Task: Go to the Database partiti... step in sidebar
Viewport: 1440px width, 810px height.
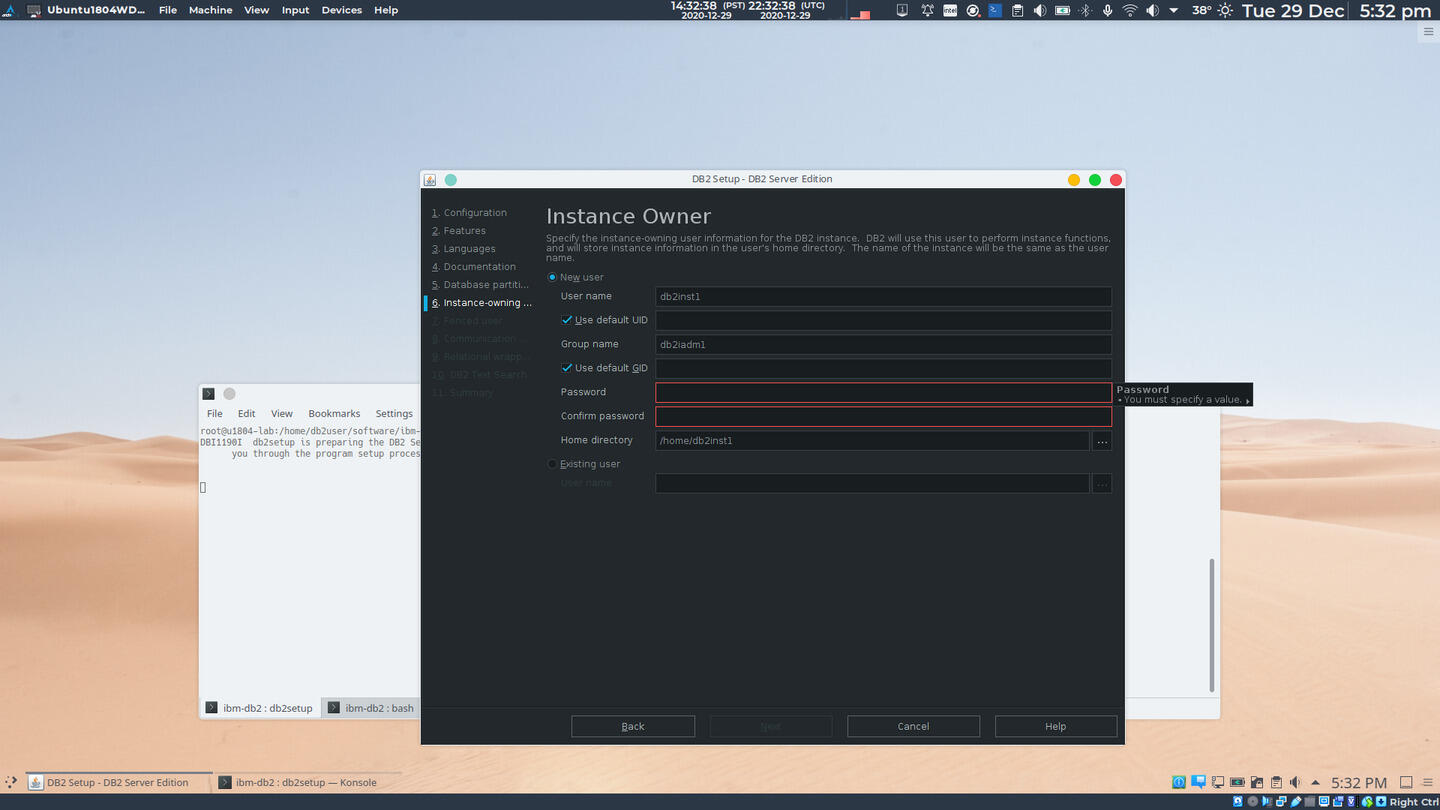Action: pyautogui.click(x=480, y=285)
